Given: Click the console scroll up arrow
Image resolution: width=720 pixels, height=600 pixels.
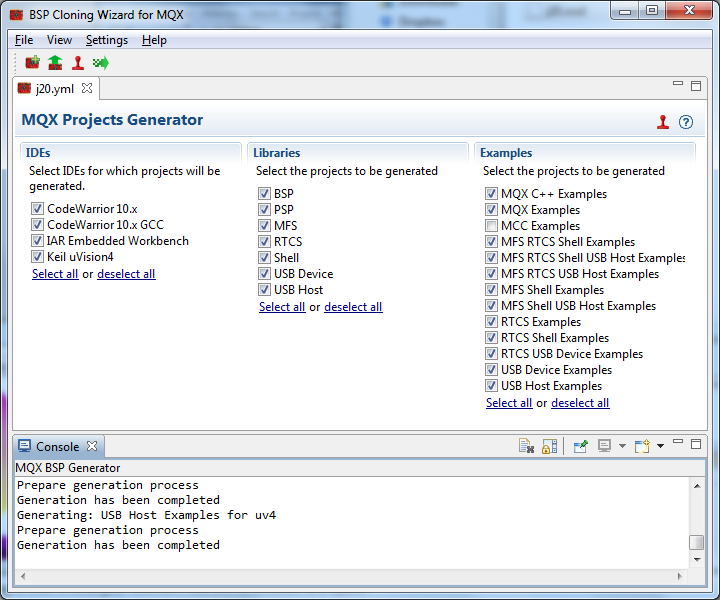Looking at the screenshot, I should [697, 486].
